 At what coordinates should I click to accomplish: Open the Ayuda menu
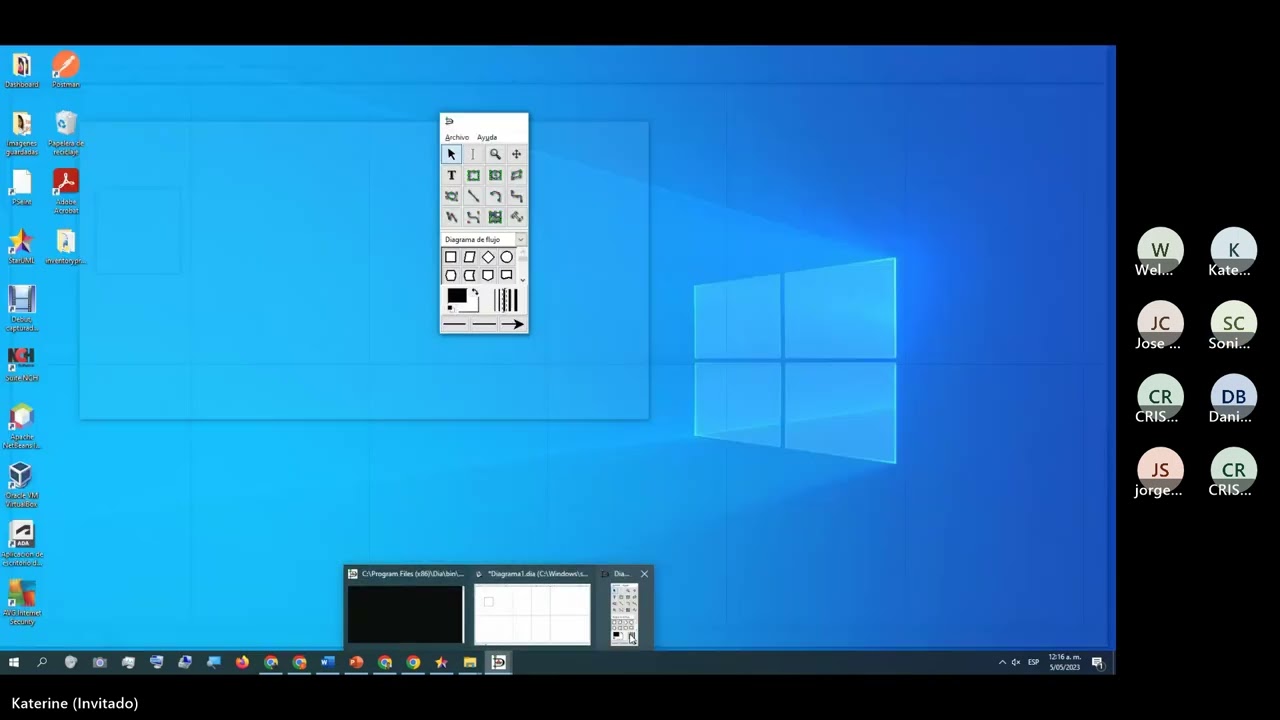click(x=487, y=137)
